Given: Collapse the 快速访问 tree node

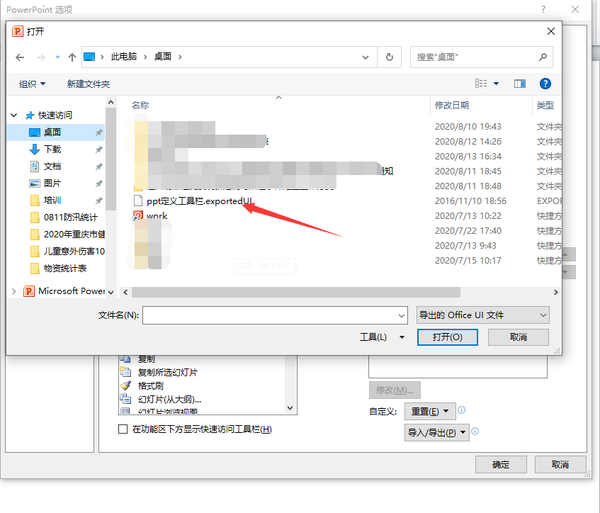Looking at the screenshot, I should (x=14, y=115).
